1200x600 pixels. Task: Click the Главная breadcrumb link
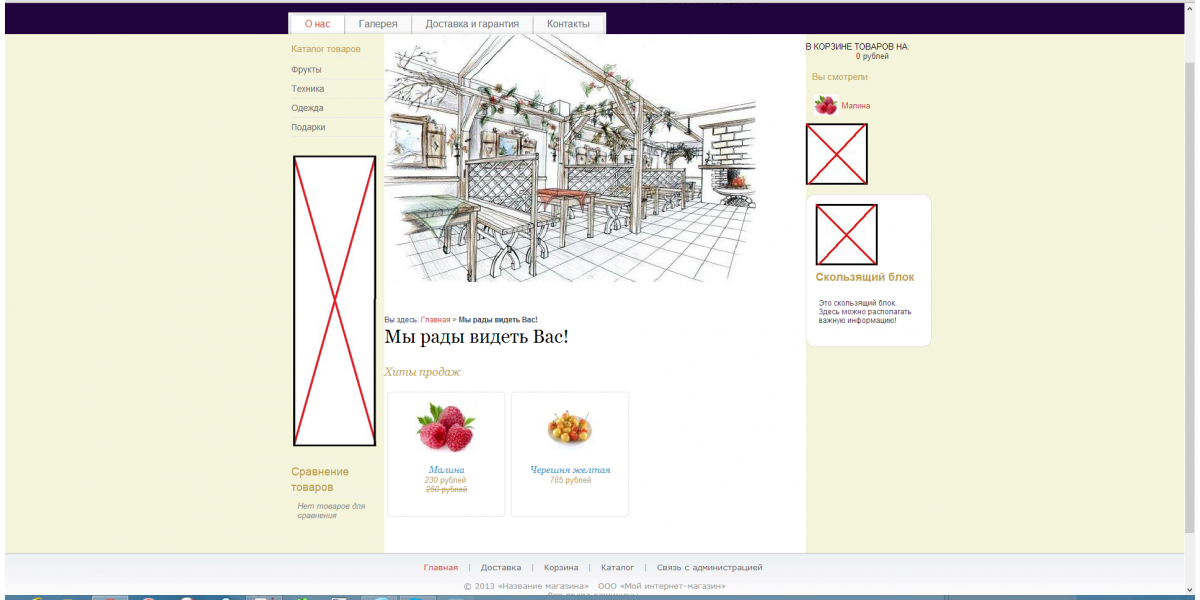click(435, 320)
